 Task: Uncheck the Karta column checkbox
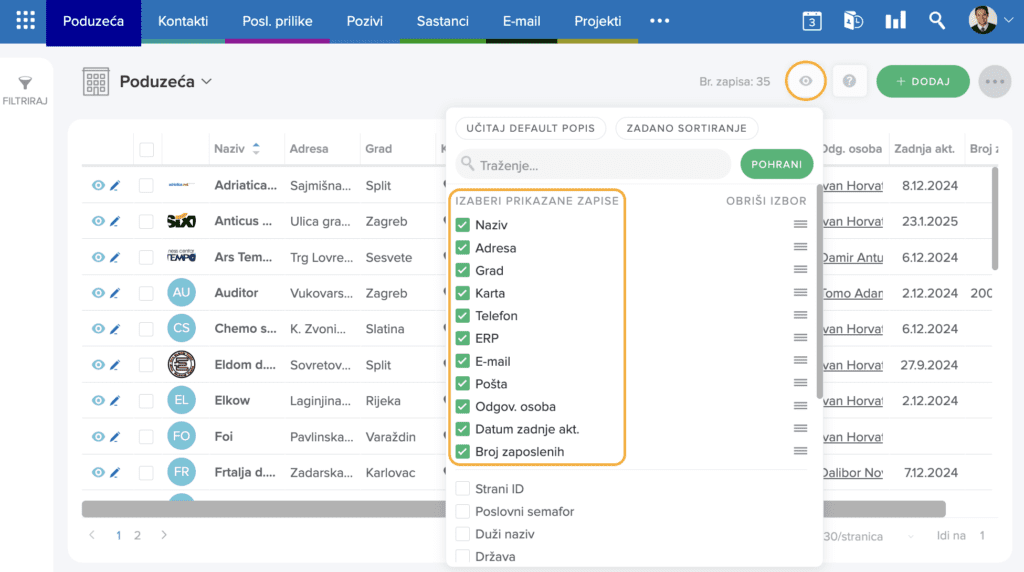pyautogui.click(x=463, y=293)
